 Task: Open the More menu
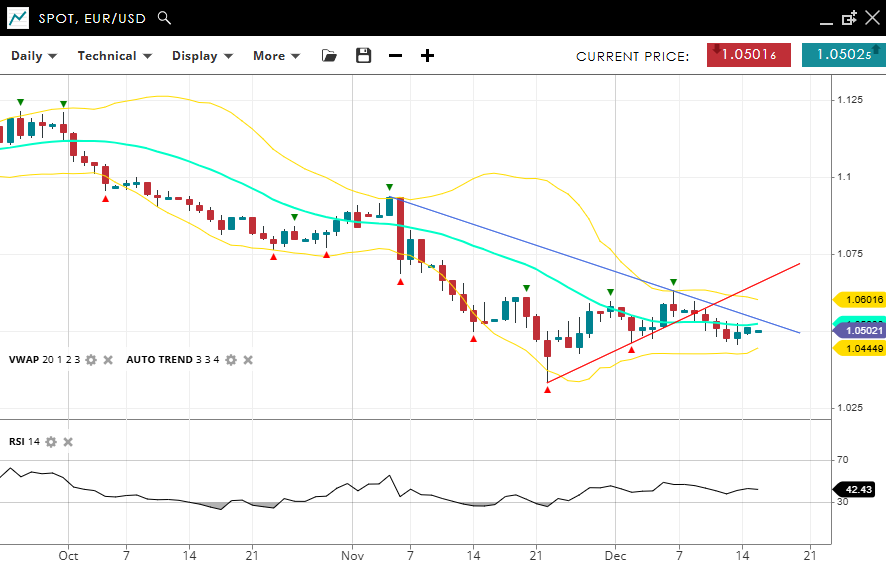(276, 56)
